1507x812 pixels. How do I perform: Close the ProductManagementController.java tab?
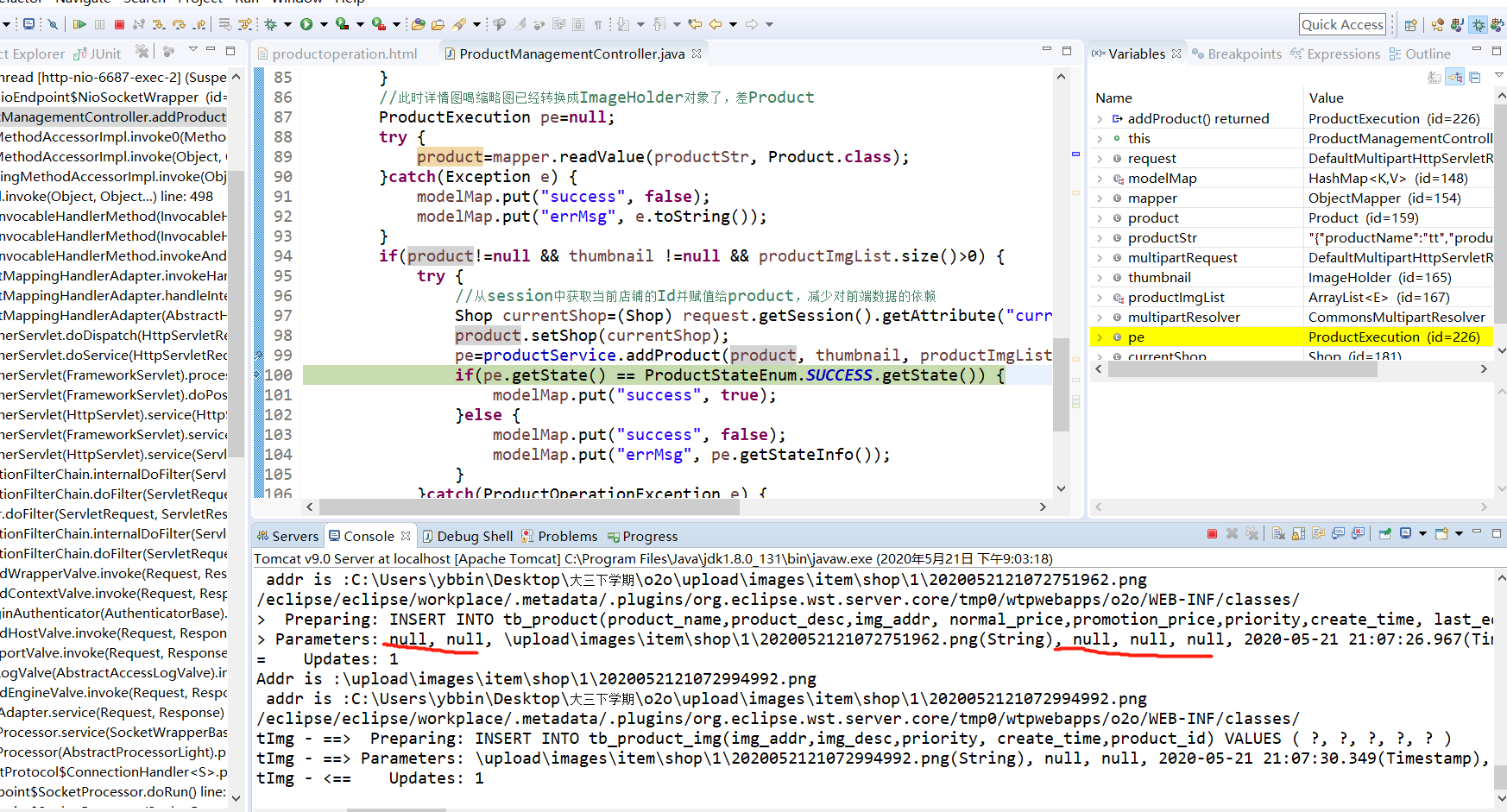click(x=697, y=53)
